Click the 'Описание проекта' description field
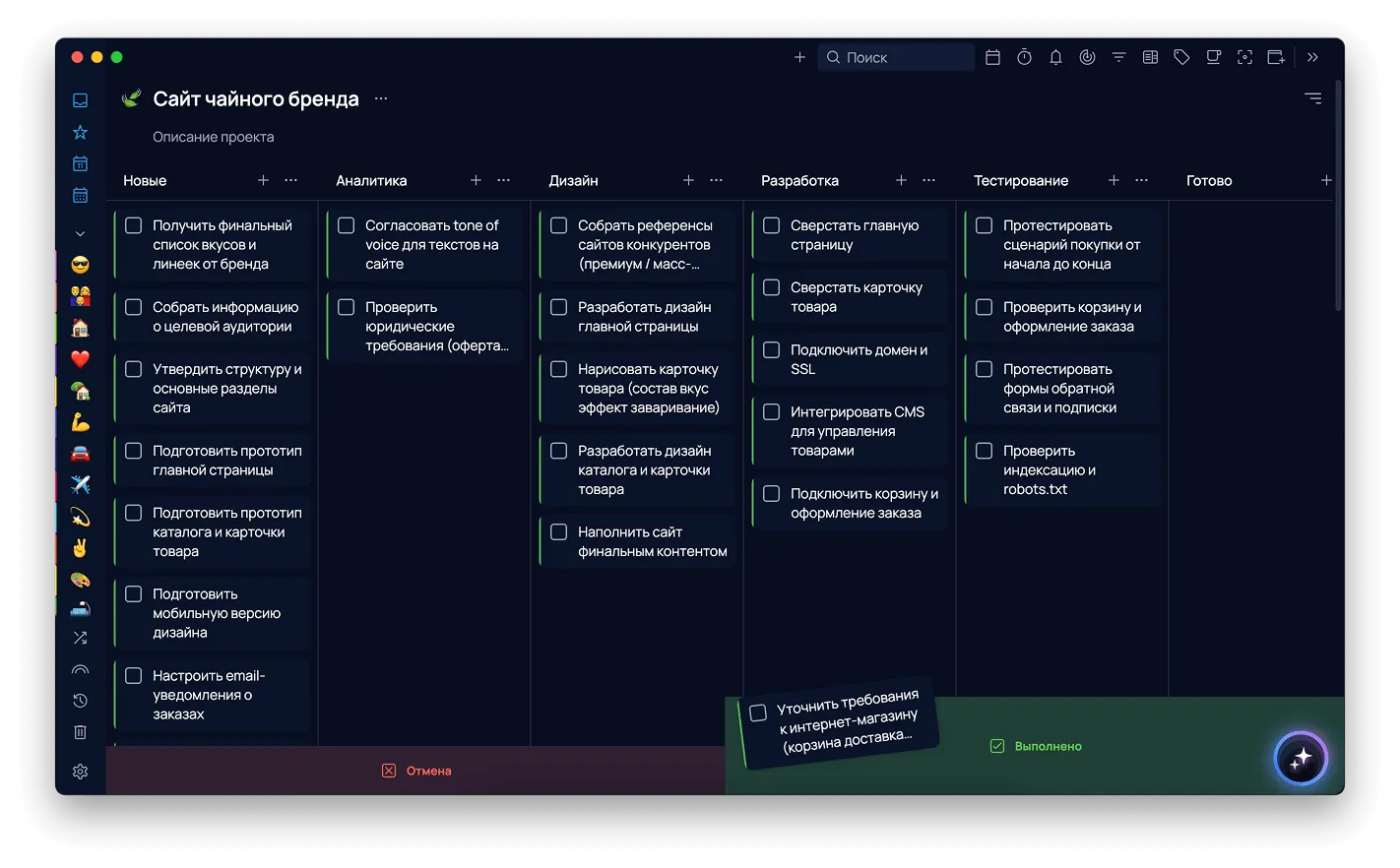The height and width of the screenshot is (868, 1400). pyautogui.click(x=214, y=137)
